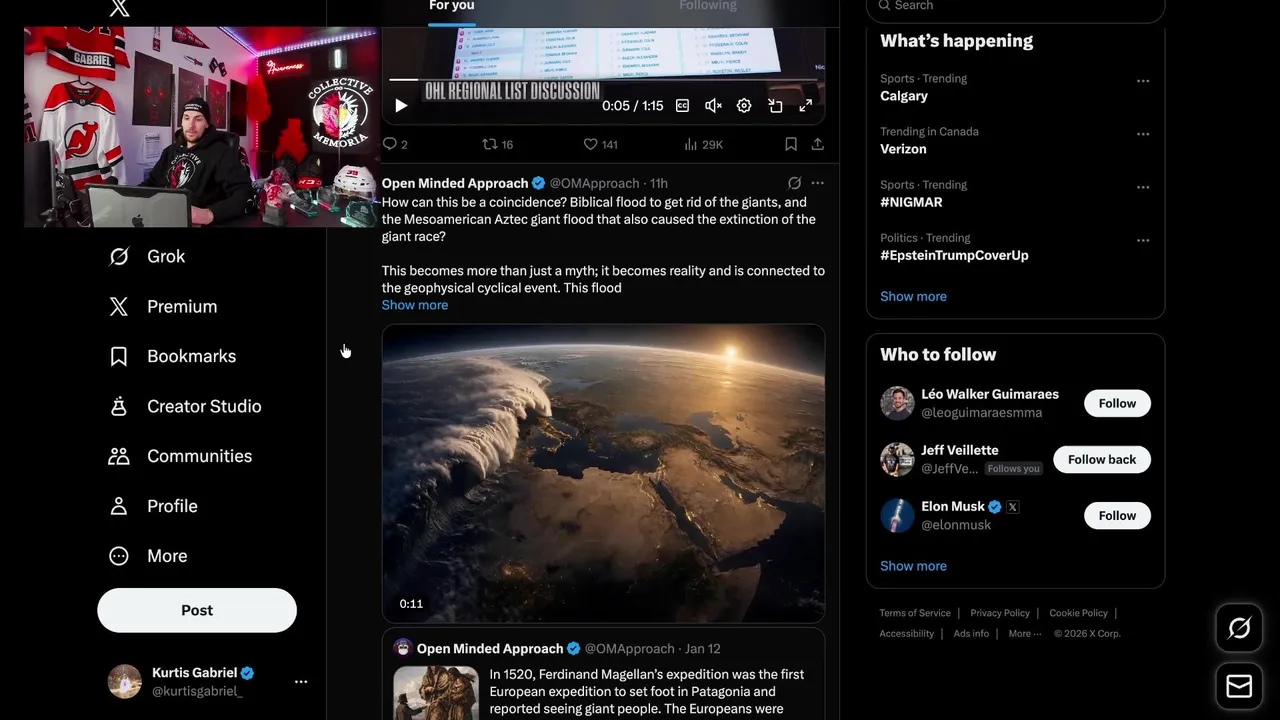Unmute the video
The image size is (1280, 720).
(x=713, y=105)
